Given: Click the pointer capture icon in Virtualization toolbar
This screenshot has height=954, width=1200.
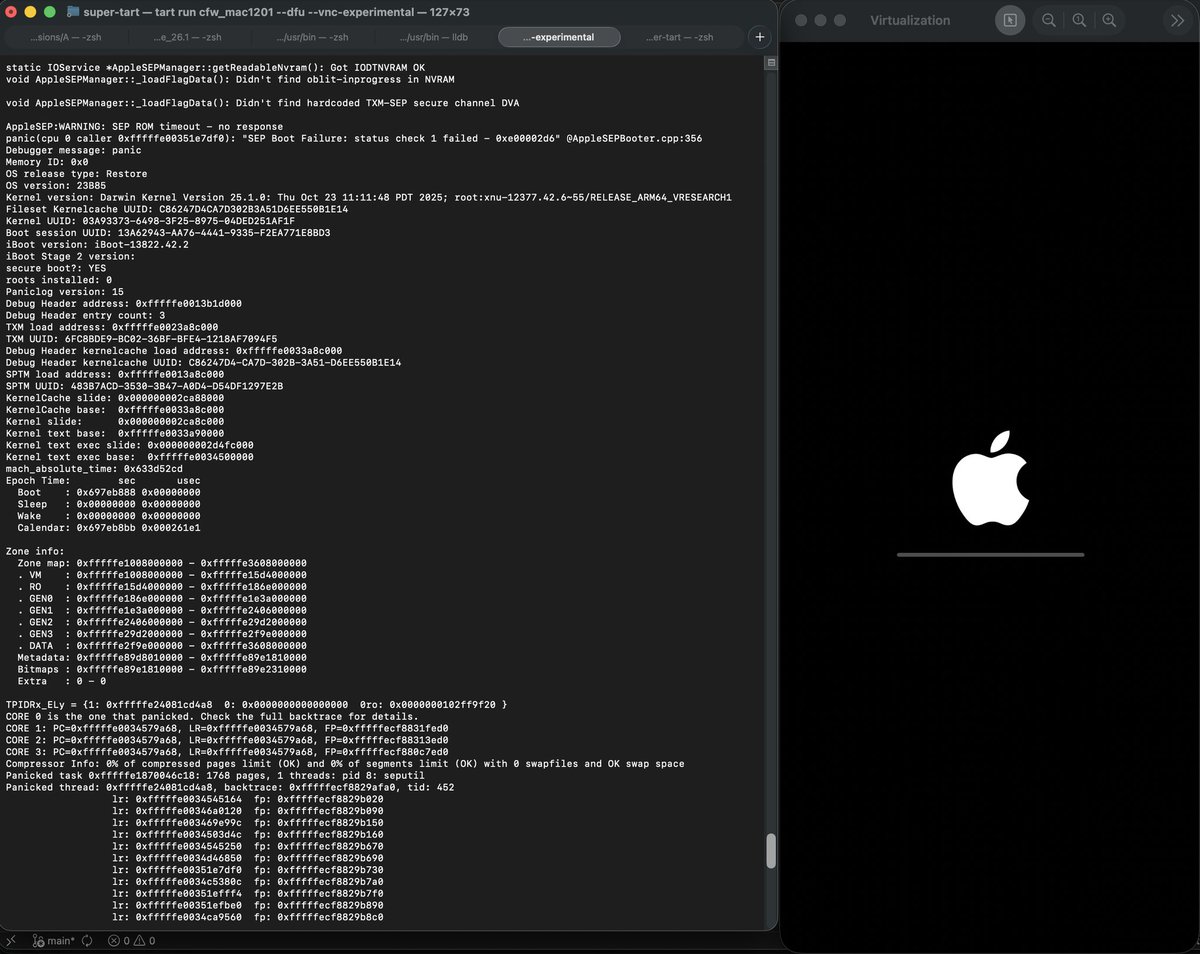Looking at the screenshot, I should (1010, 20).
